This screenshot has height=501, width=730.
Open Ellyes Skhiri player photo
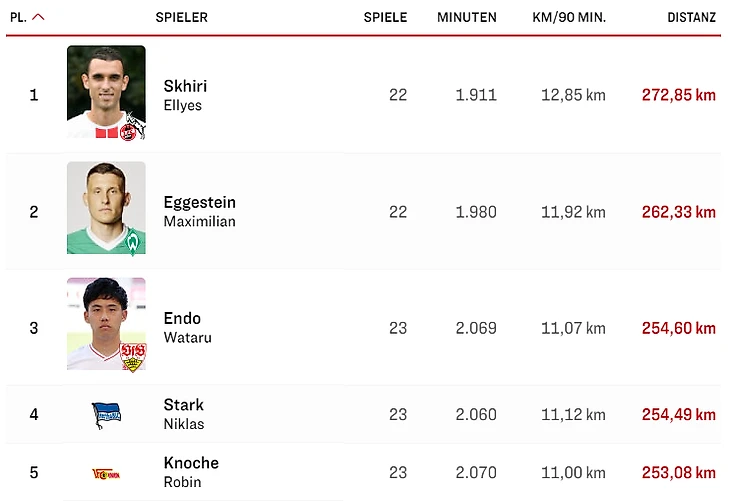tap(106, 92)
